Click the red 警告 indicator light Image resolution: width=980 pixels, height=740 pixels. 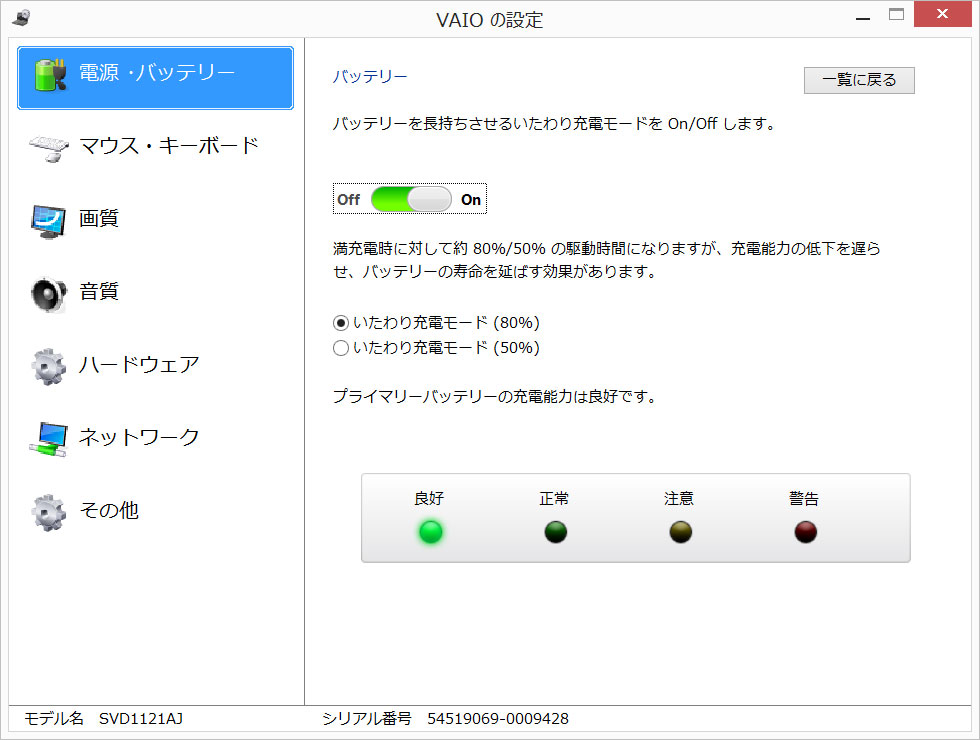click(x=806, y=532)
